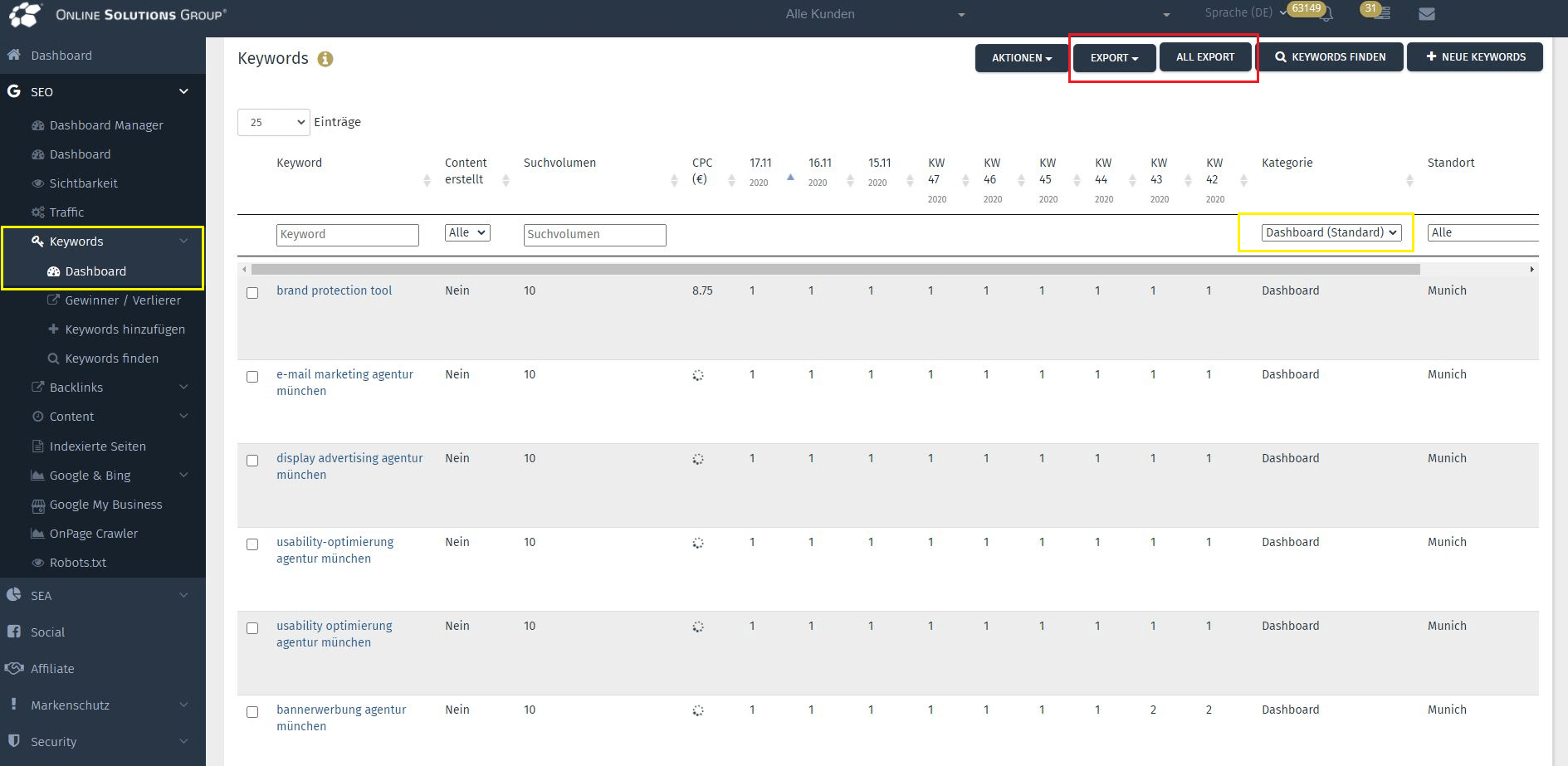
Task: Select the usability-optimierung agentur münchen checkbox
Action: pos(252,544)
